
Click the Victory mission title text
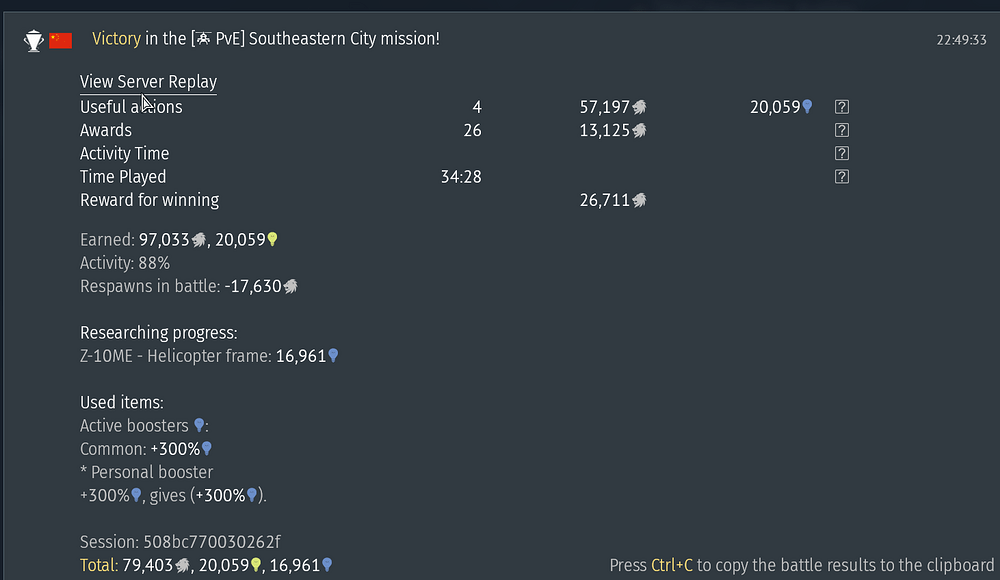266,39
